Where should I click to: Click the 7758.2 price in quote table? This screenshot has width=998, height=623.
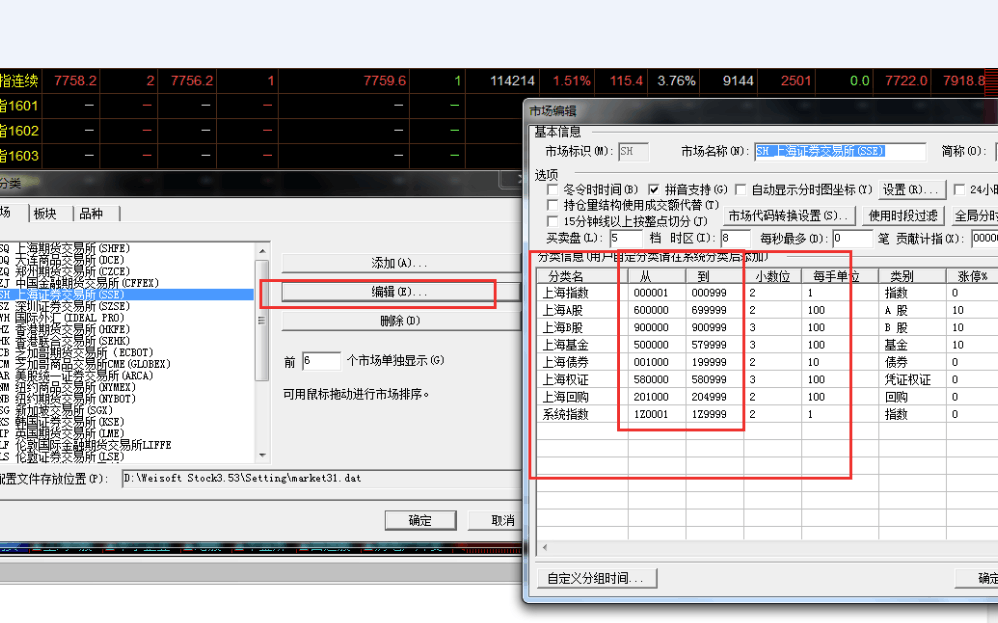pyautogui.click(x=75, y=81)
